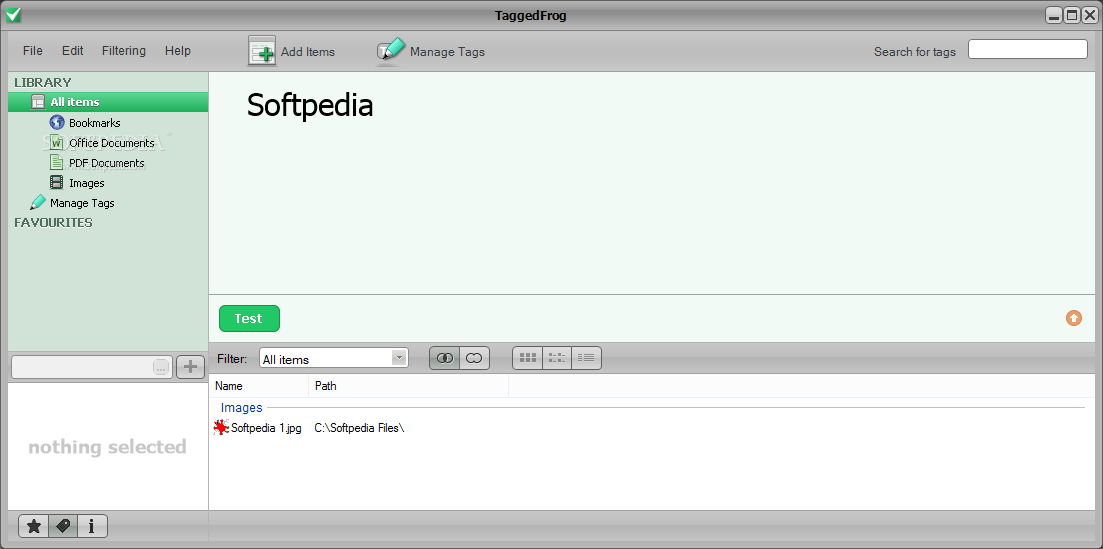This screenshot has width=1103, height=549.
Task: Click the Office Documents icon
Action: pos(57,142)
